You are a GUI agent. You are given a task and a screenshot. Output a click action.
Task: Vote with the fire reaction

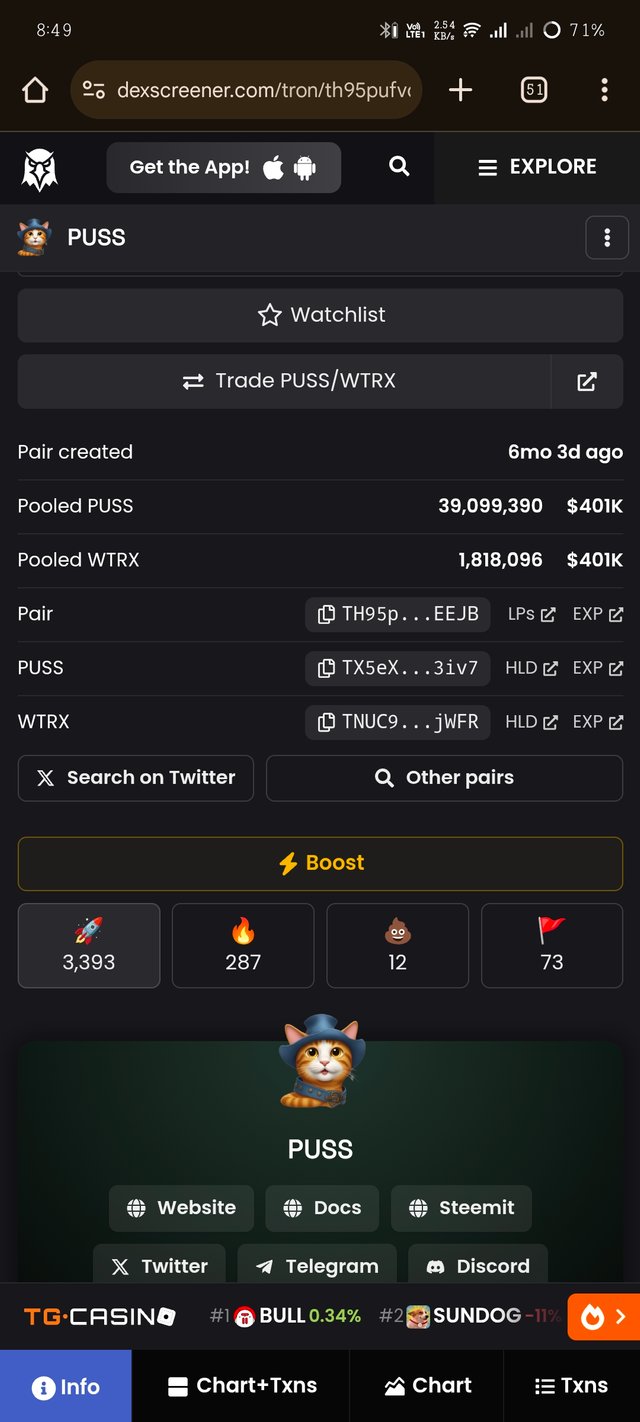(243, 945)
